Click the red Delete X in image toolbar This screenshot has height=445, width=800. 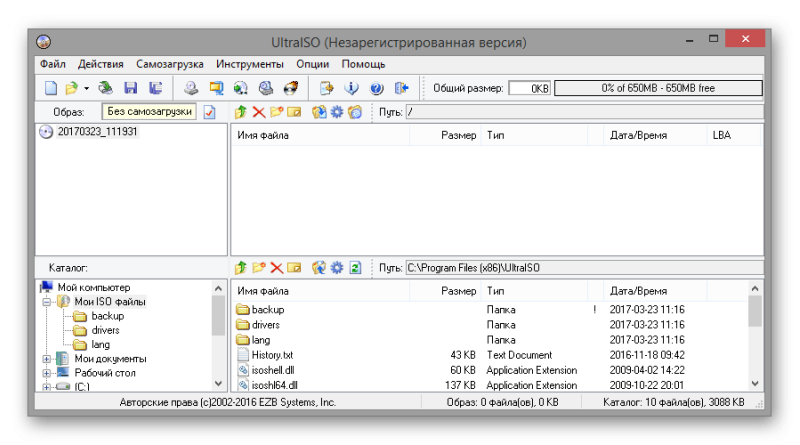coord(259,112)
